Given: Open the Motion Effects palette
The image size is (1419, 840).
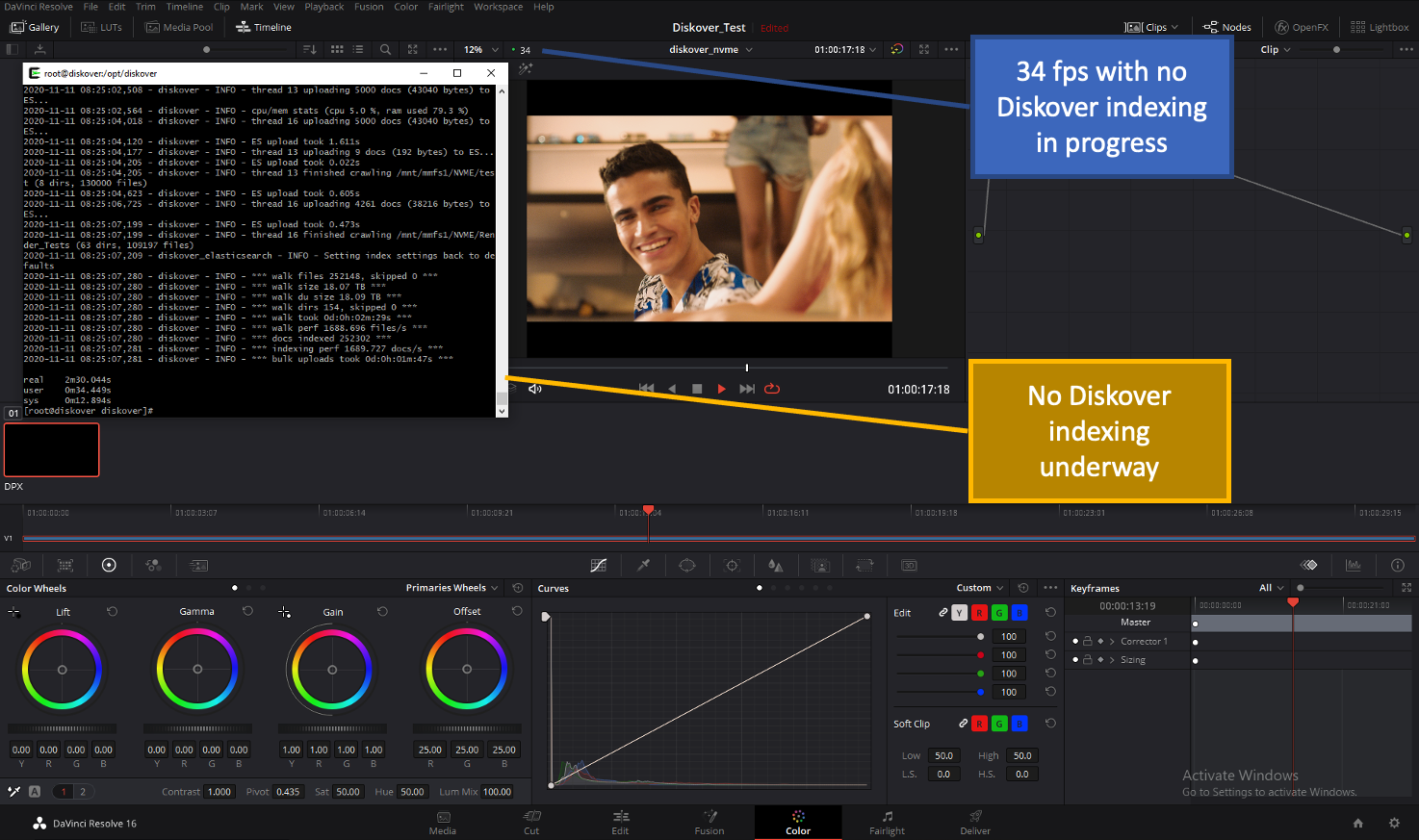Looking at the screenshot, I should (198, 566).
